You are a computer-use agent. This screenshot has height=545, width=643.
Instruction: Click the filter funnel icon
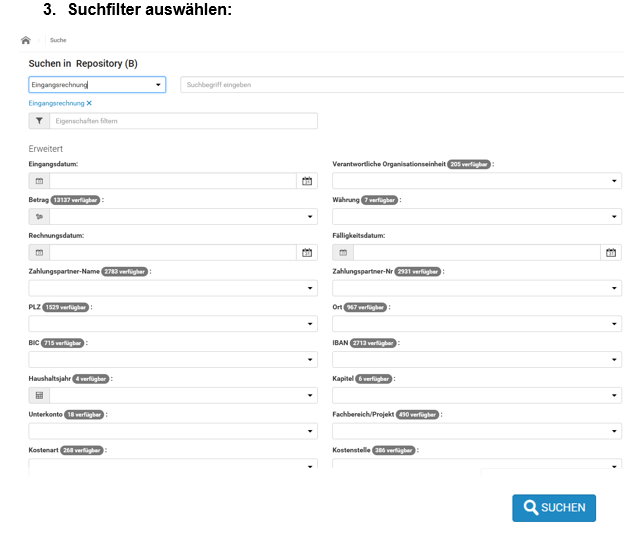(39, 121)
